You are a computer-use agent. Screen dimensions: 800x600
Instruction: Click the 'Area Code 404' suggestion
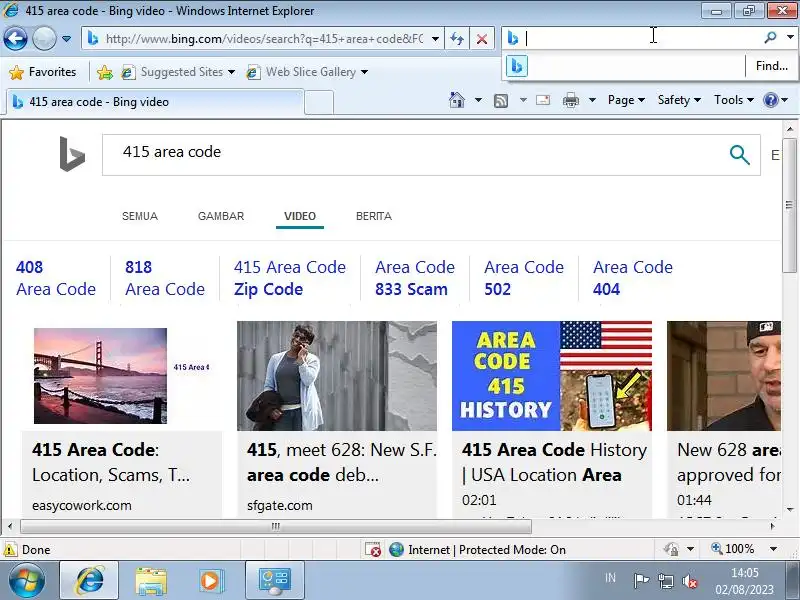pyautogui.click(x=633, y=278)
